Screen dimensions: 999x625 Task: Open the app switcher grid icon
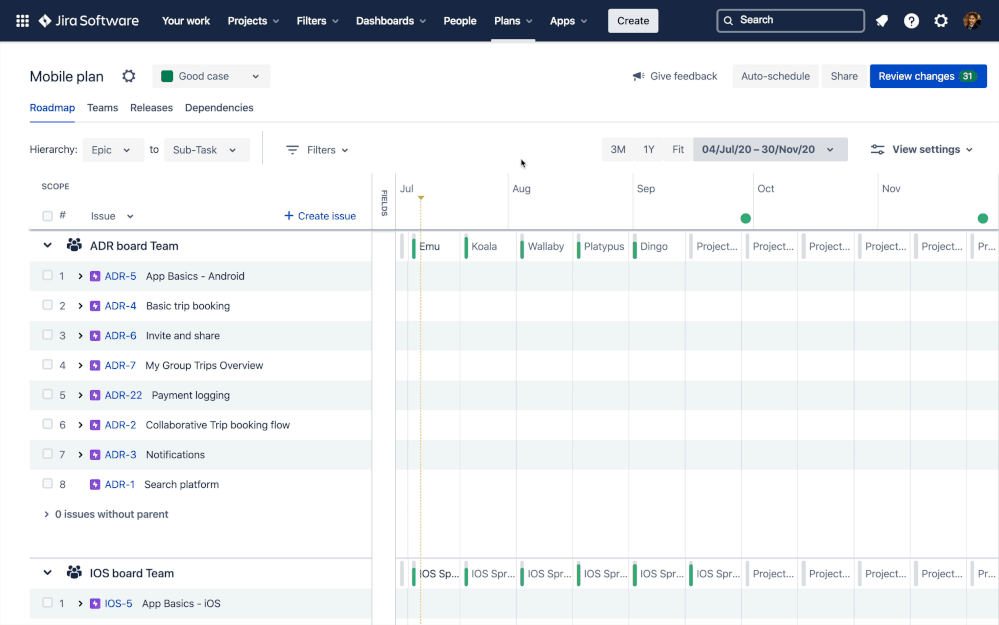(x=22, y=21)
